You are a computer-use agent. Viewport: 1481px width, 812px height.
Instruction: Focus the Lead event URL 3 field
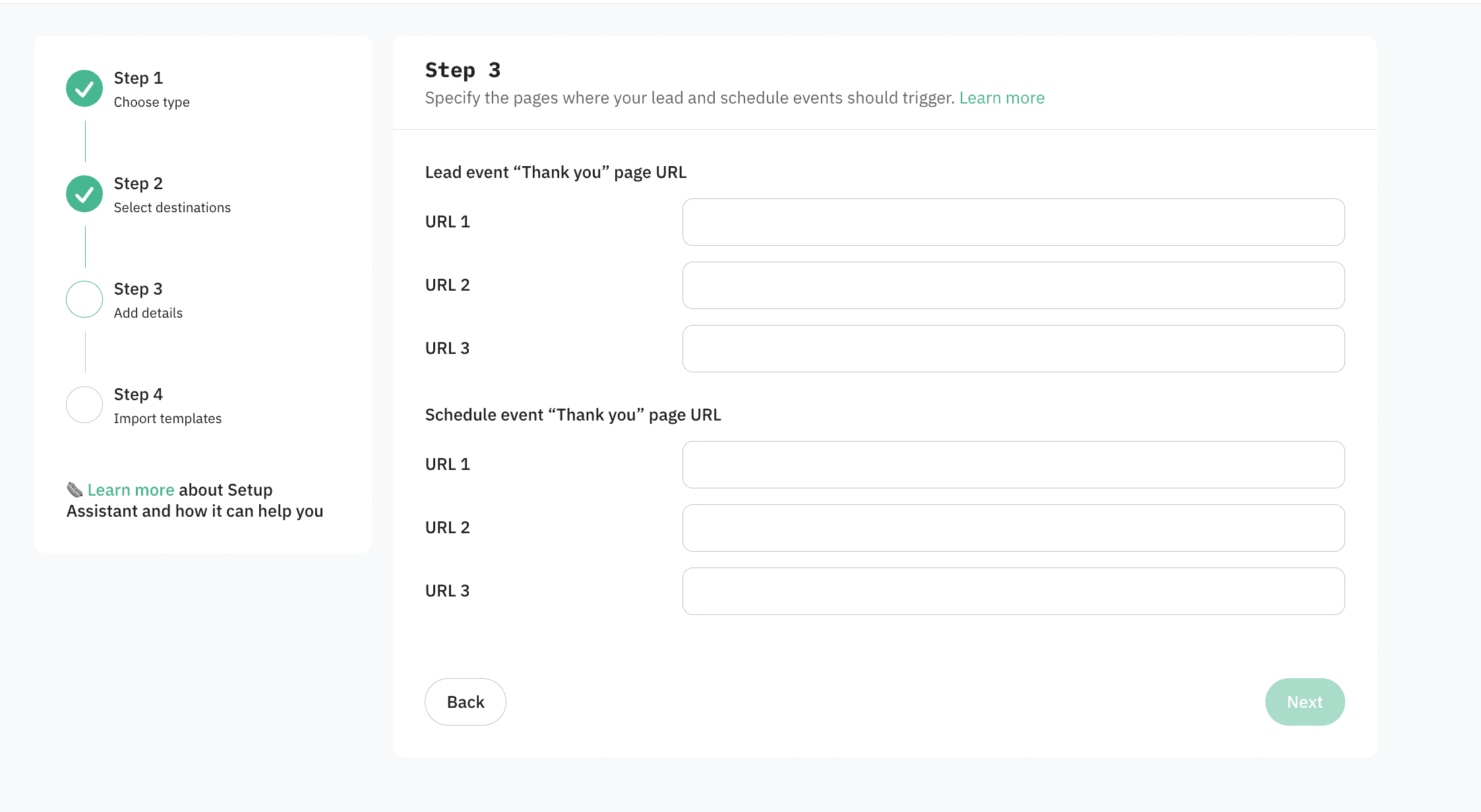pyautogui.click(x=1013, y=349)
